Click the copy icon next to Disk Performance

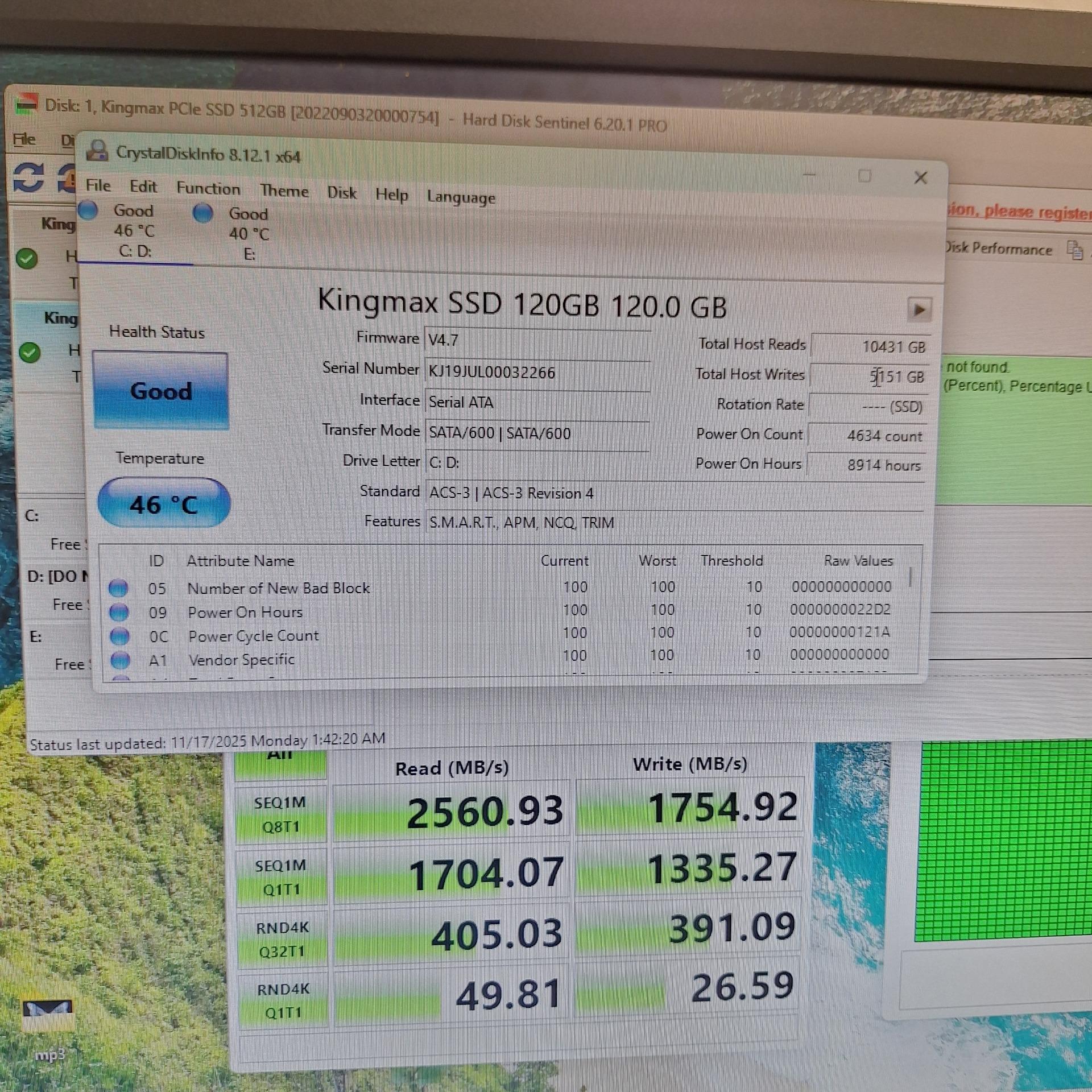(x=1074, y=250)
